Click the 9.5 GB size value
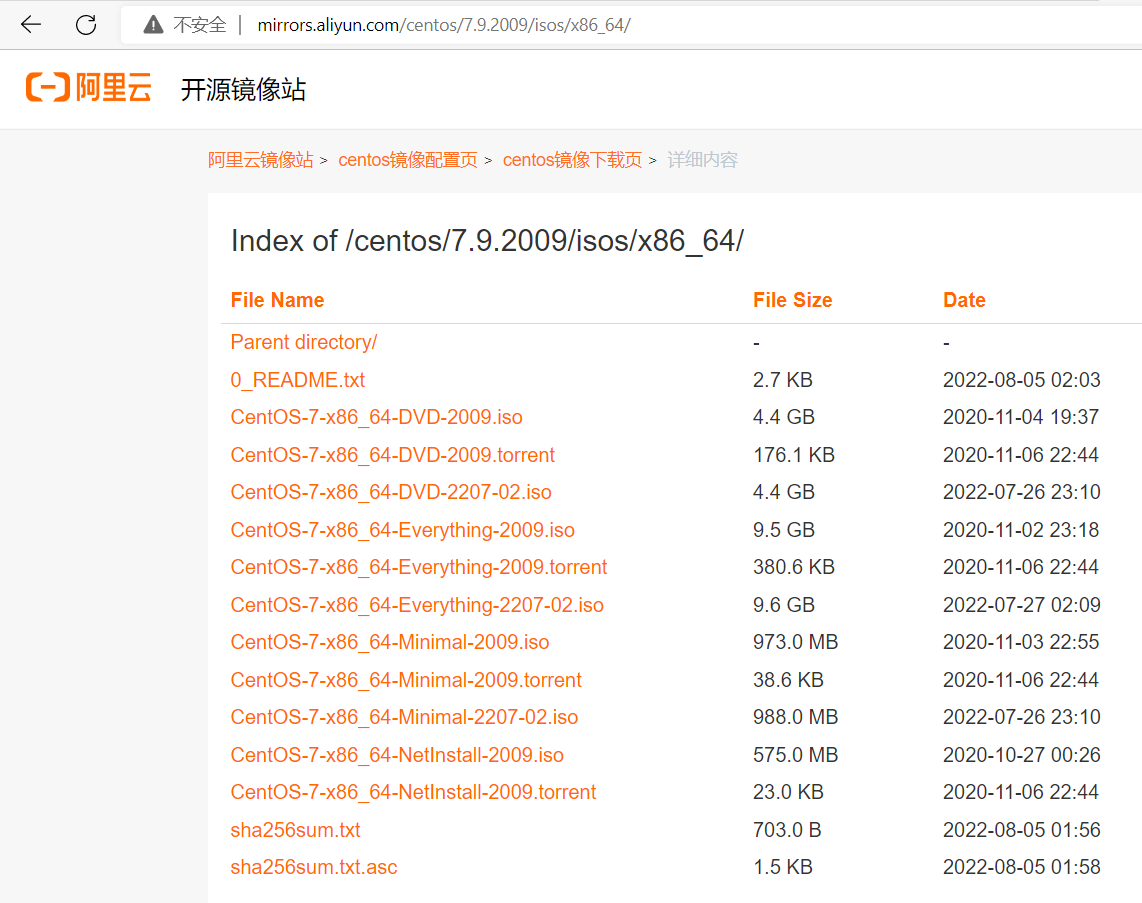 (x=784, y=530)
